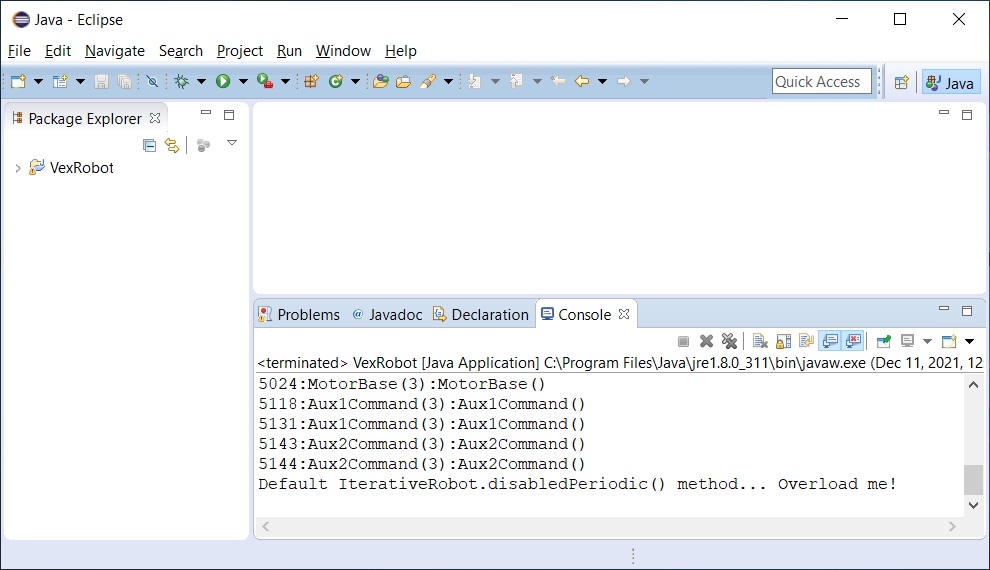Select the VexRobot project
990x570 pixels.
[x=81, y=167]
